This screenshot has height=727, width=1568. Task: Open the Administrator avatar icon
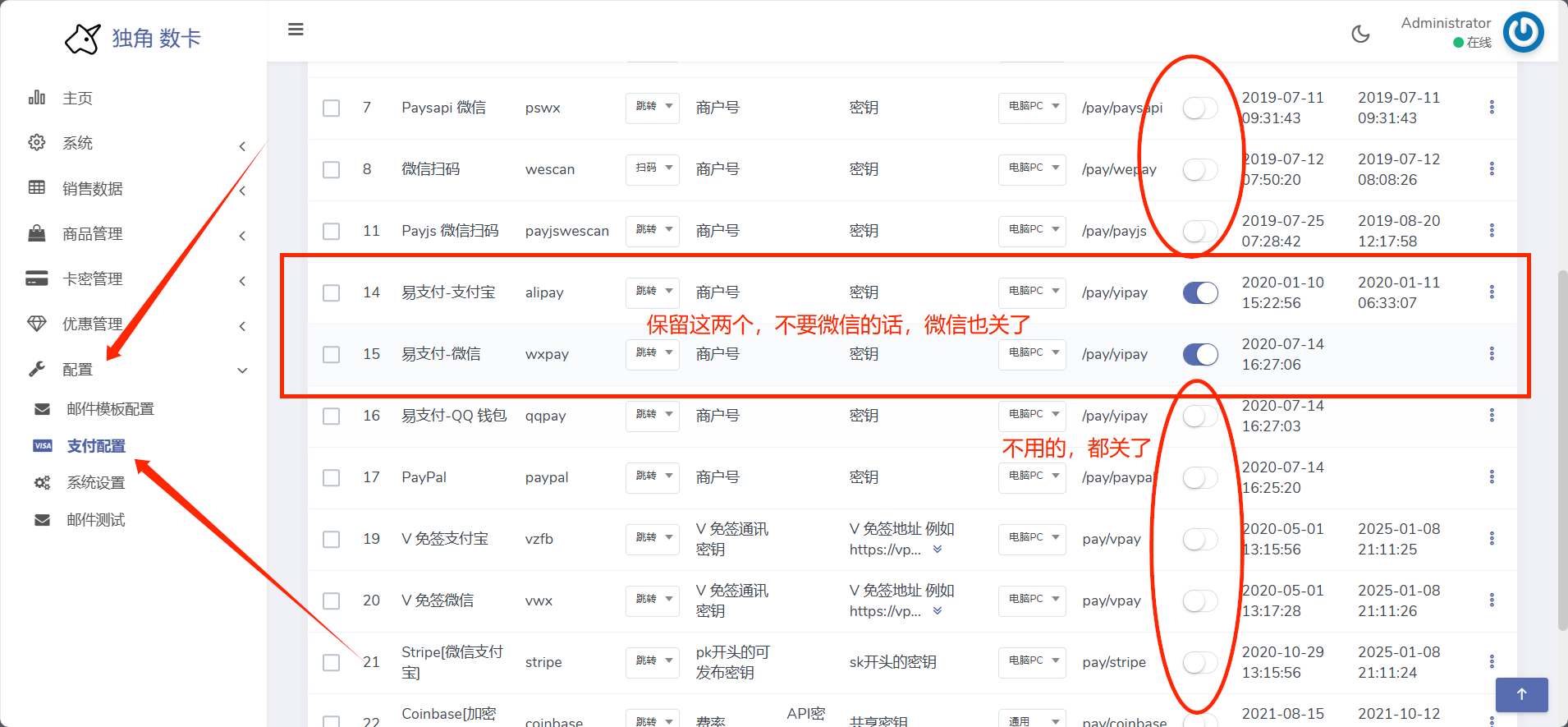[x=1523, y=32]
